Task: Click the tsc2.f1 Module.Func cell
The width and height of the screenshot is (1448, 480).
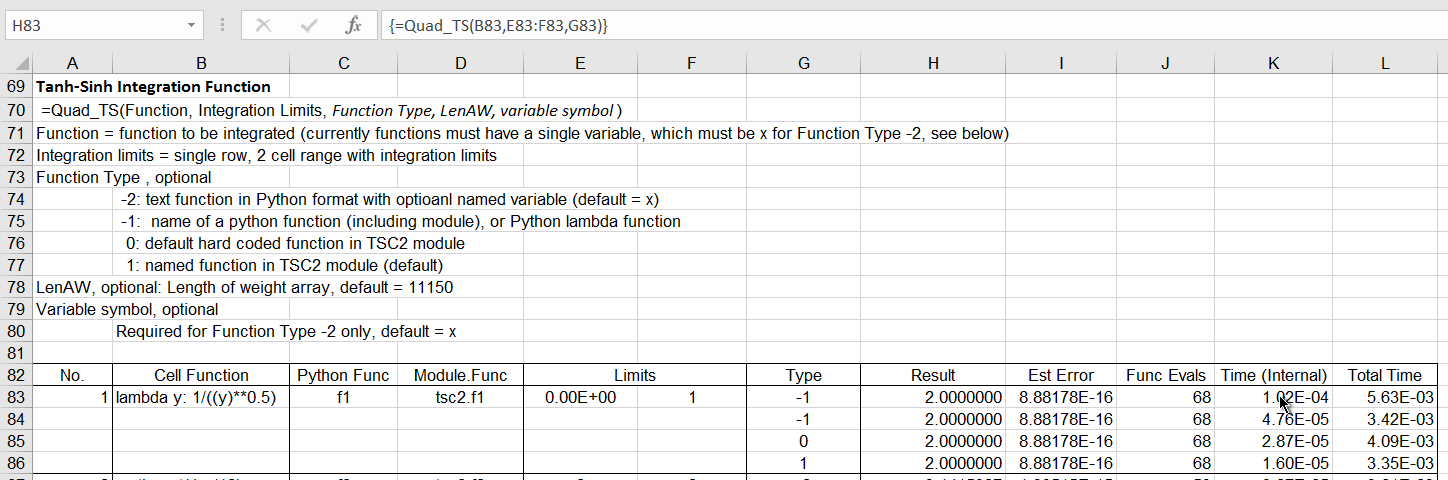Action: [x=460, y=397]
